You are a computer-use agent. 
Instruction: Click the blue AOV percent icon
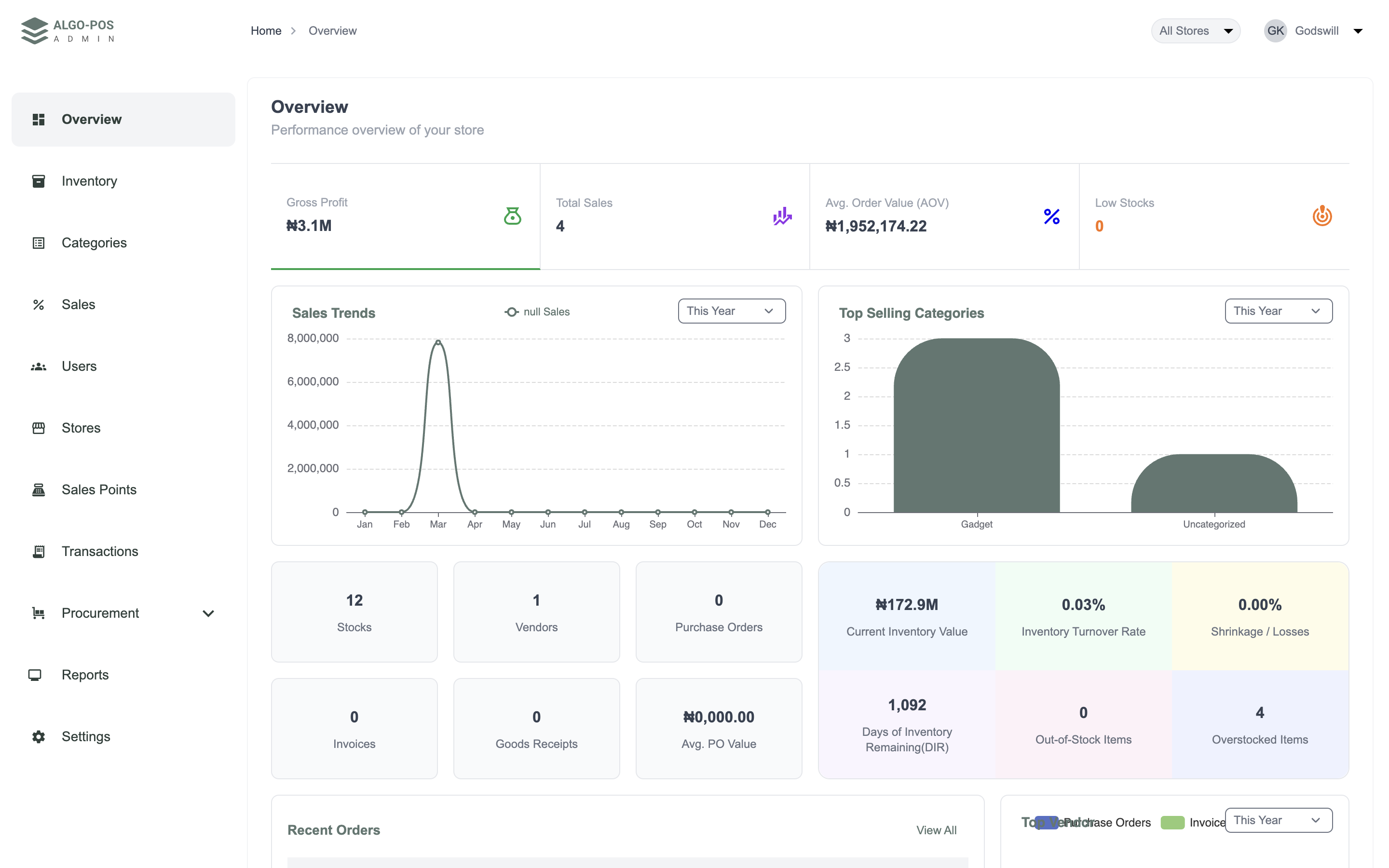coord(1051,217)
